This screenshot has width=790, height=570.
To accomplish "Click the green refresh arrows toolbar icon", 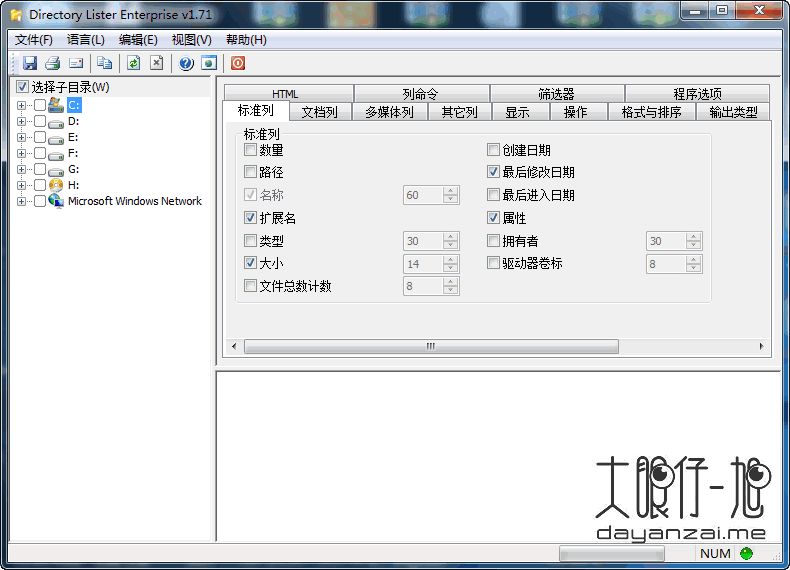I will 134,63.
